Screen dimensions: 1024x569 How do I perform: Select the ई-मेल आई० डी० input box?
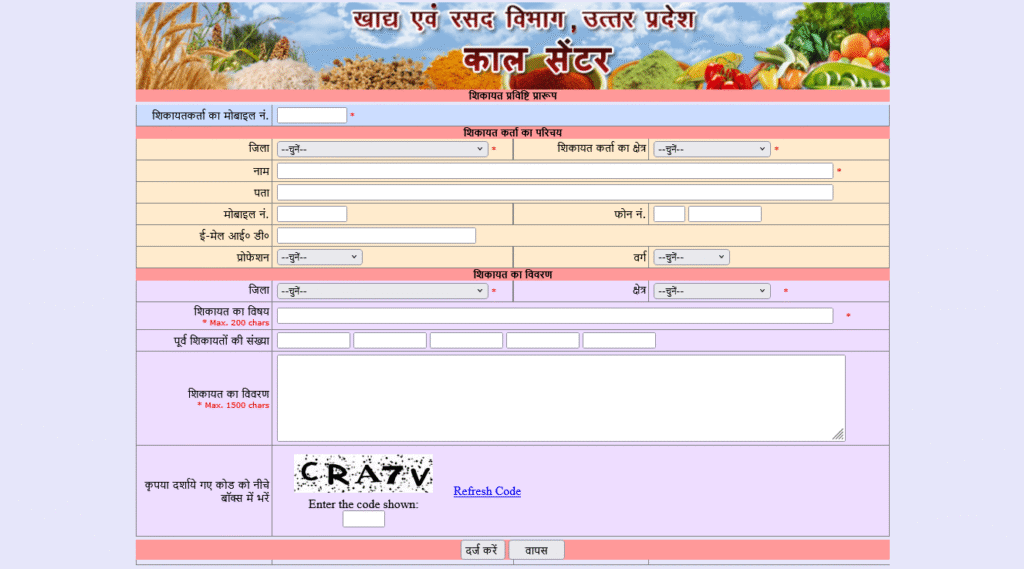tap(376, 236)
